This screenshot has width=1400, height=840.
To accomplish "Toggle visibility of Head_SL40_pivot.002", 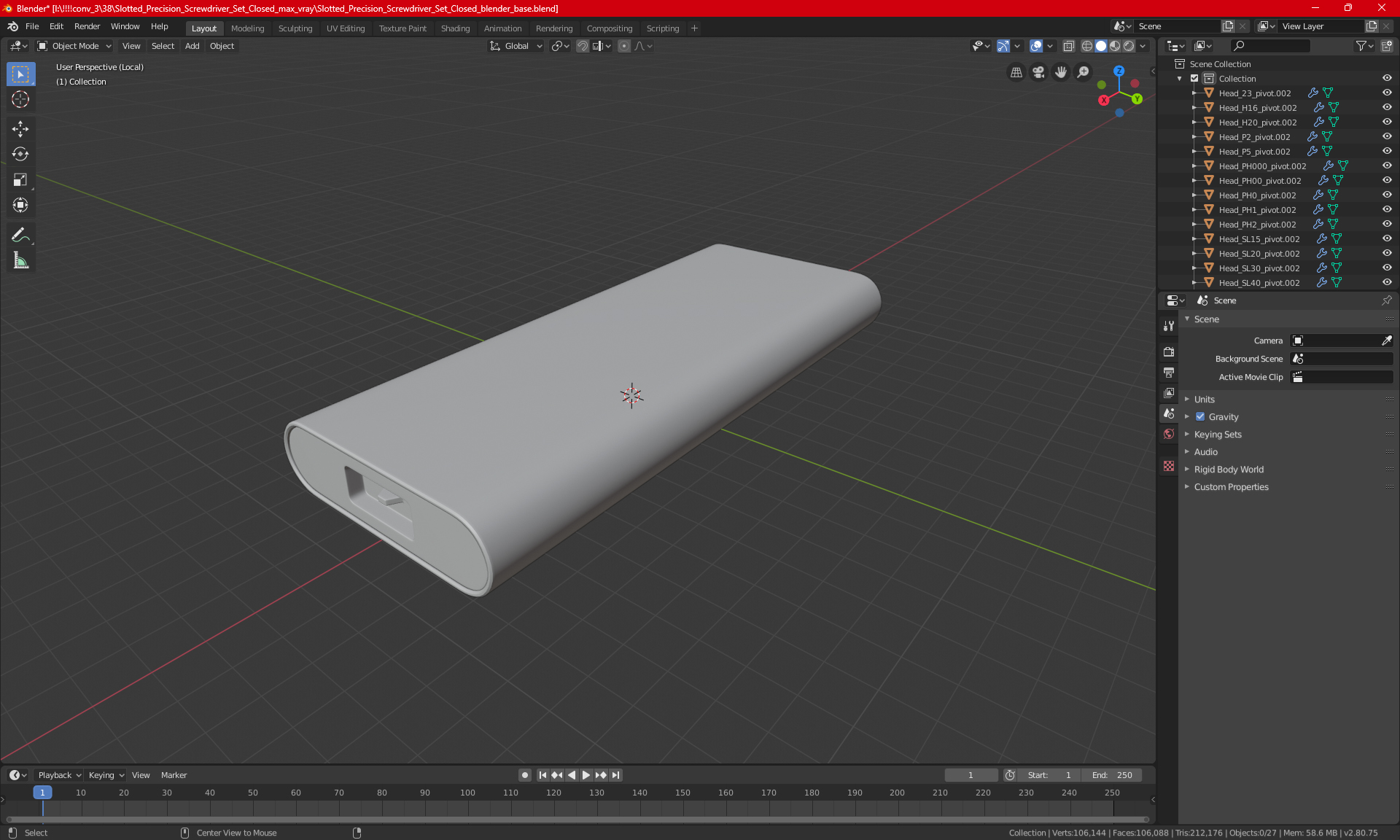I will pos(1388,283).
